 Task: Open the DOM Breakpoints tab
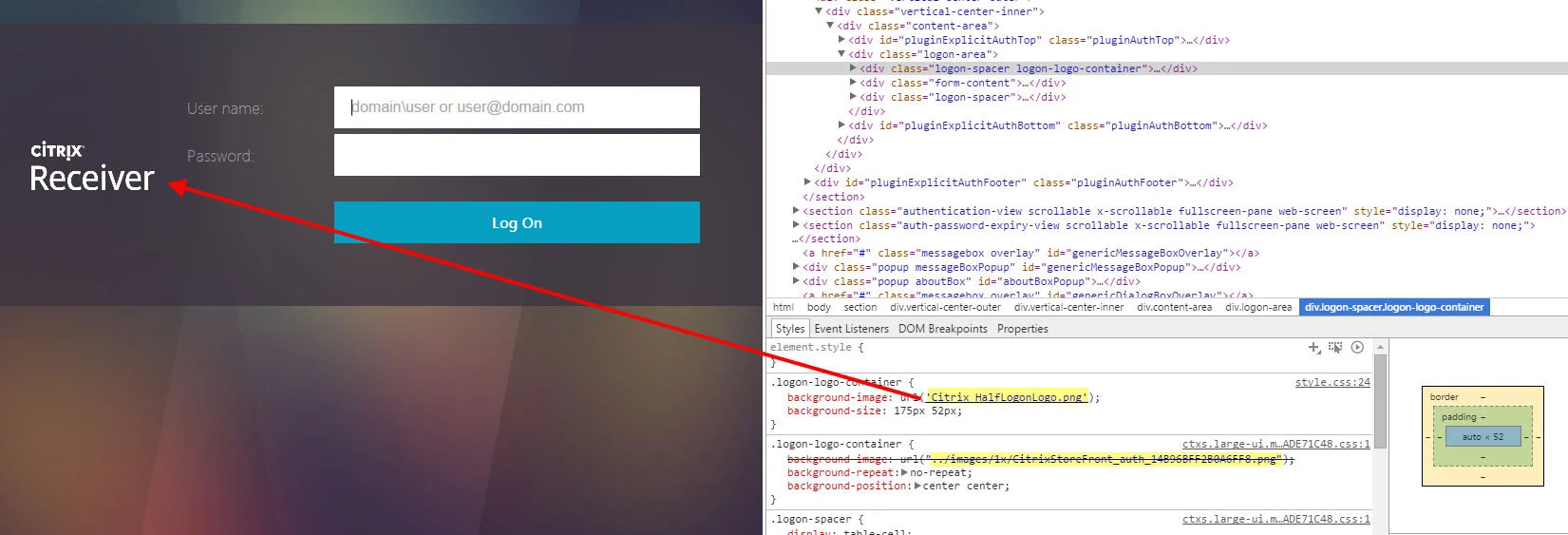[x=943, y=329]
